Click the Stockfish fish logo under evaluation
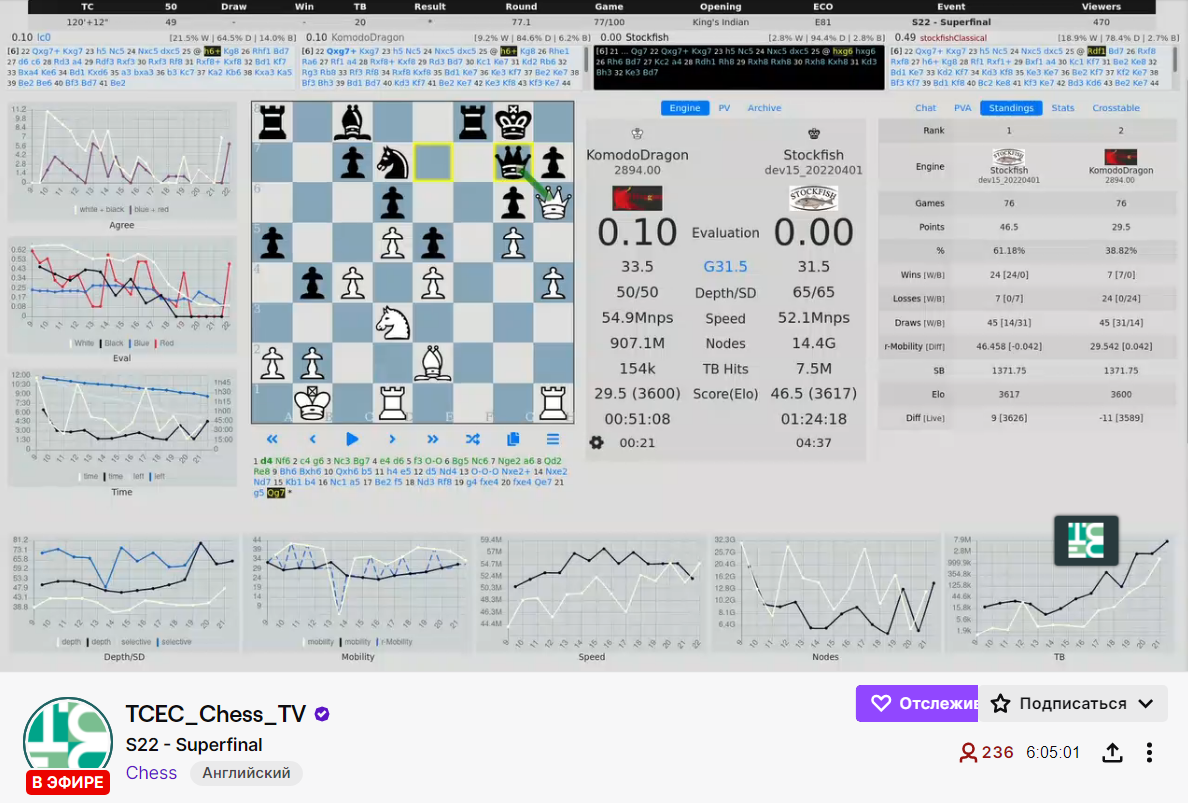The image size is (1188, 803). click(x=813, y=198)
